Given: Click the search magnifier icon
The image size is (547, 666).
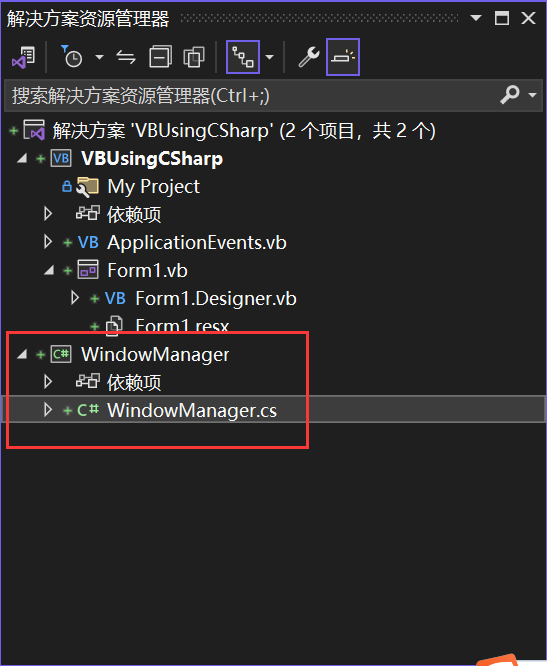Looking at the screenshot, I should pyautogui.click(x=510, y=95).
